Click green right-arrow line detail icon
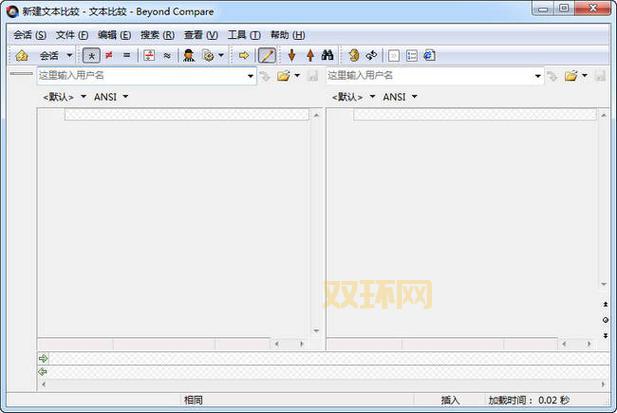The image size is (617, 413). tap(43, 358)
